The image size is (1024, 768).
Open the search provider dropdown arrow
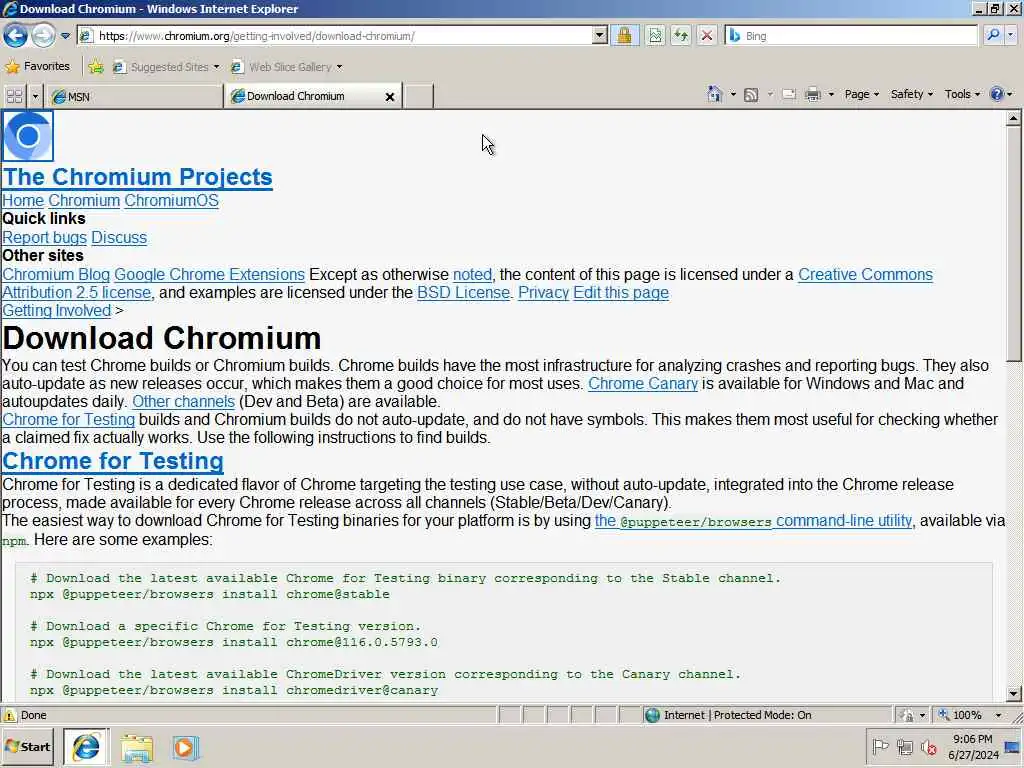[x=1011, y=35]
